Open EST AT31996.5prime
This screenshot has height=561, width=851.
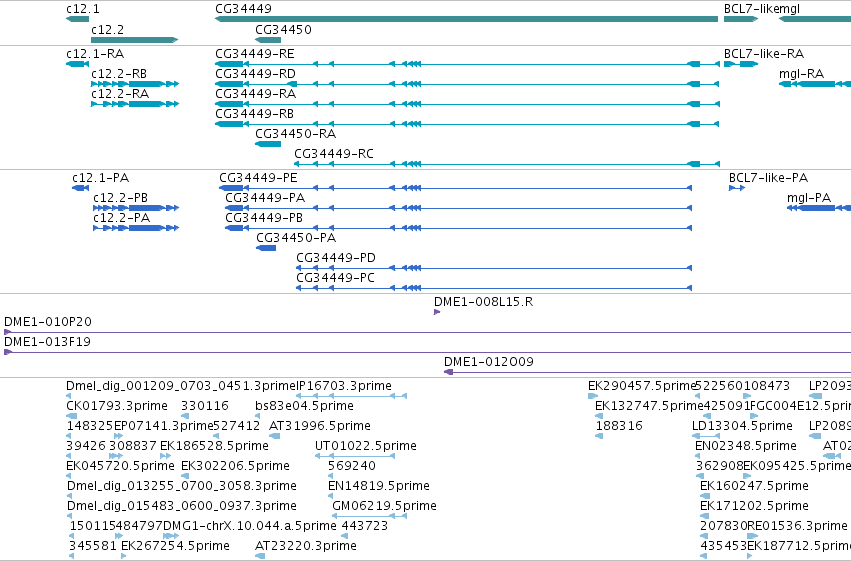click(320, 426)
